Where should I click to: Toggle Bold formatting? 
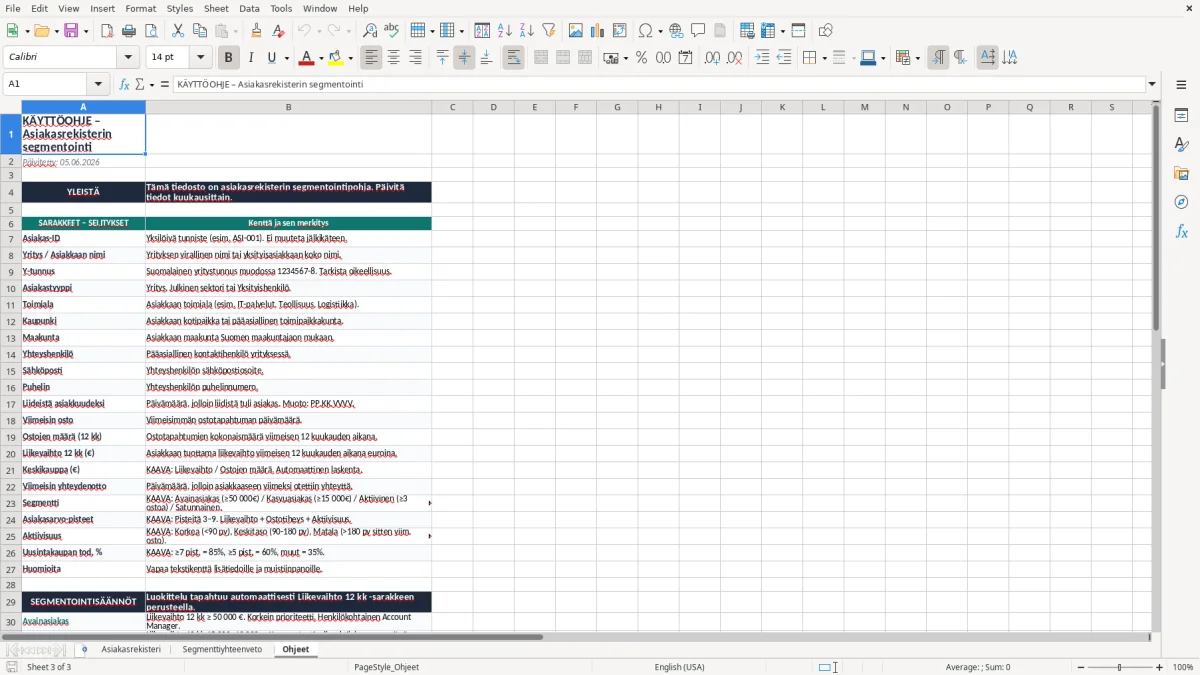228,58
